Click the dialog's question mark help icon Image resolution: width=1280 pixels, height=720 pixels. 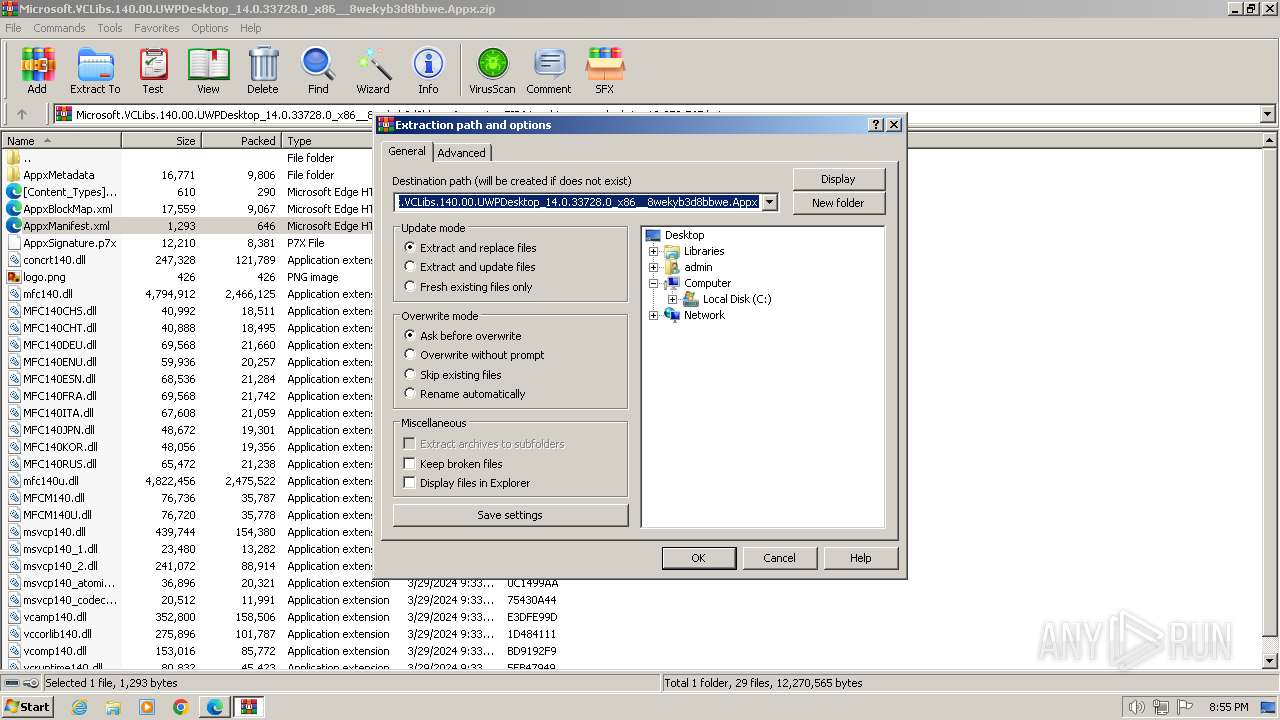[x=876, y=125]
